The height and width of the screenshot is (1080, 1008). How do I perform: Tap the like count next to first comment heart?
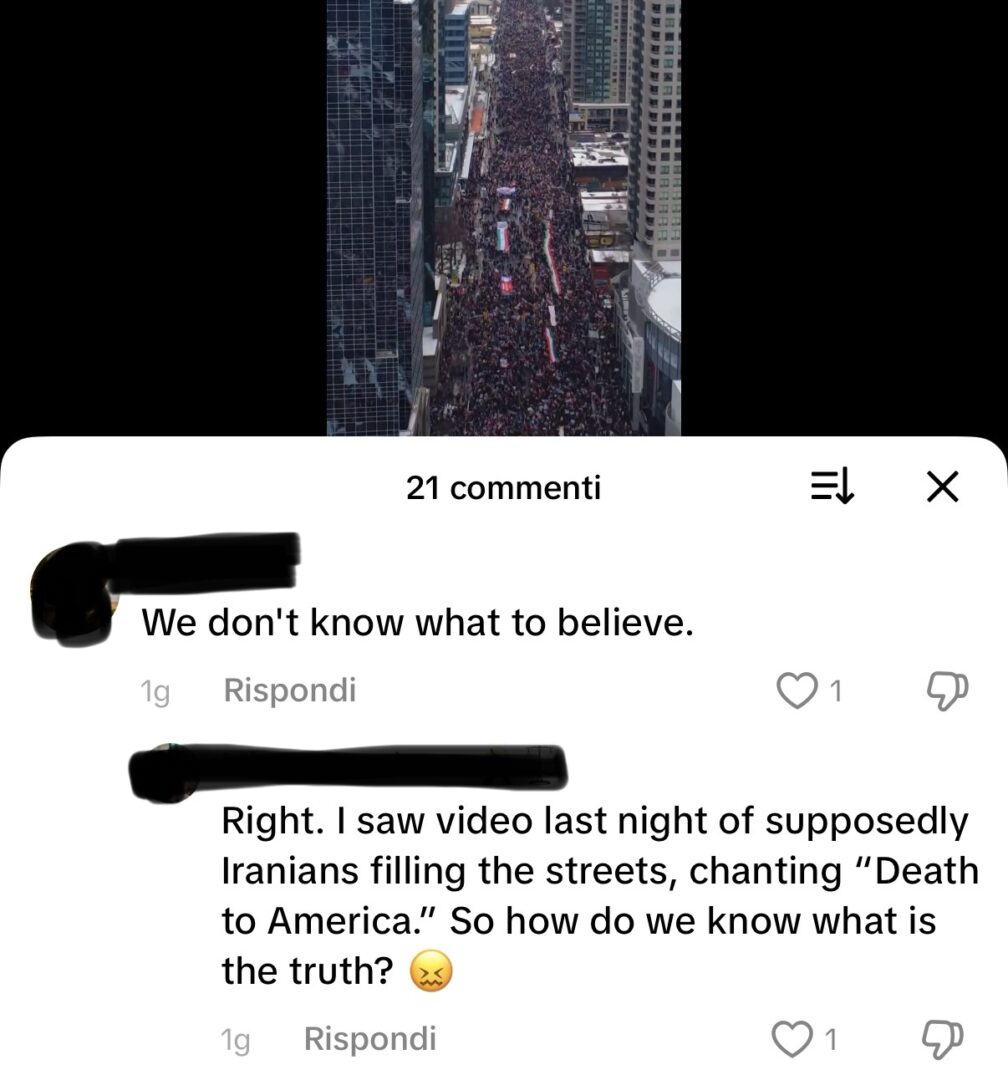coord(835,691)
